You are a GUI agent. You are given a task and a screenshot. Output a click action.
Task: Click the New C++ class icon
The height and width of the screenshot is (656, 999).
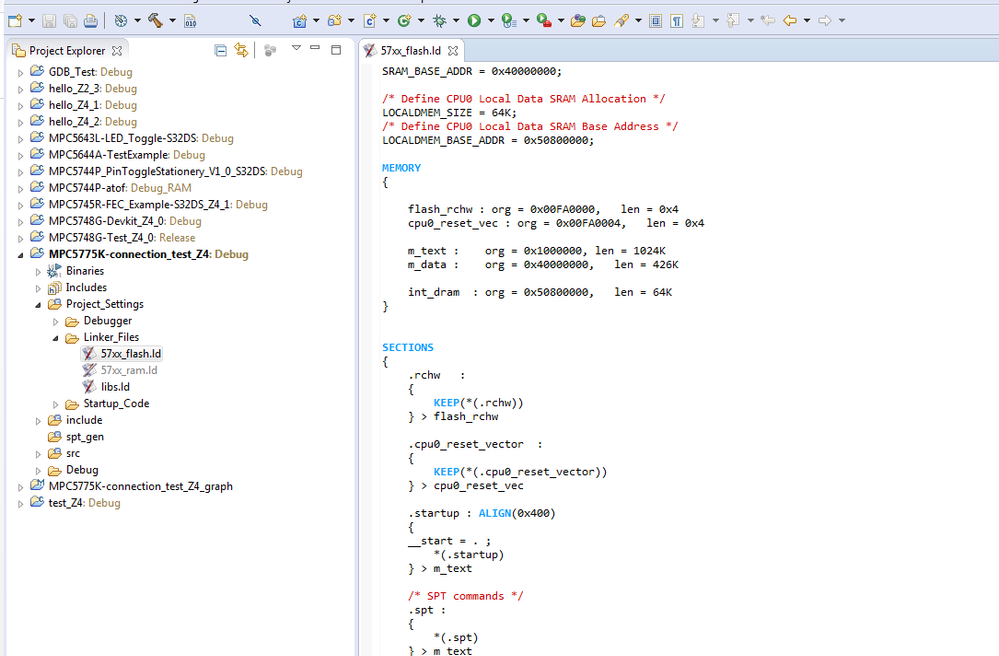click(404, 20)
